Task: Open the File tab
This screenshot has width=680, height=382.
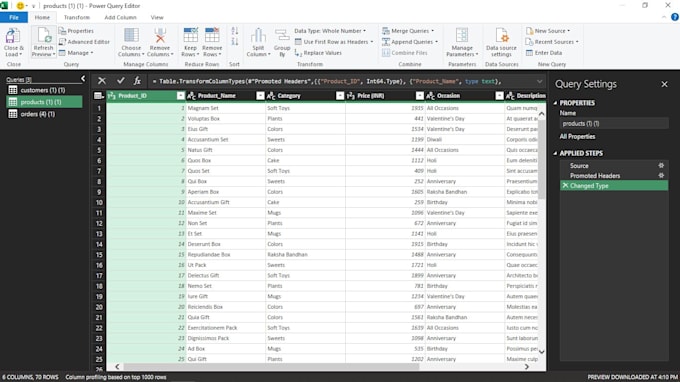Action: coord(14,17)
